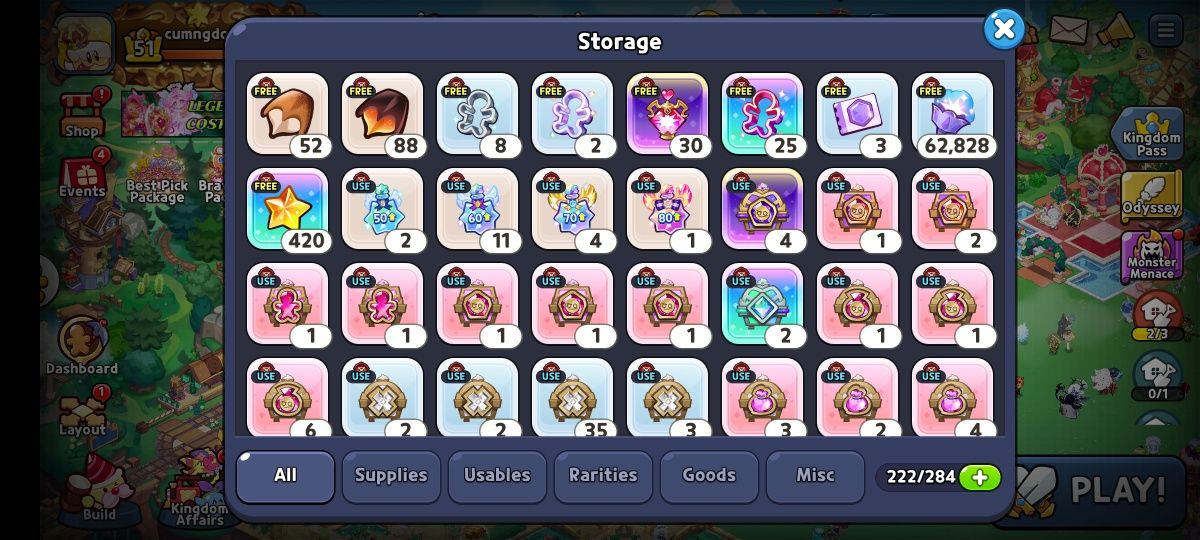Switch to the Usables tab
Screen dimensions: 1200x540
click(497, 476)
